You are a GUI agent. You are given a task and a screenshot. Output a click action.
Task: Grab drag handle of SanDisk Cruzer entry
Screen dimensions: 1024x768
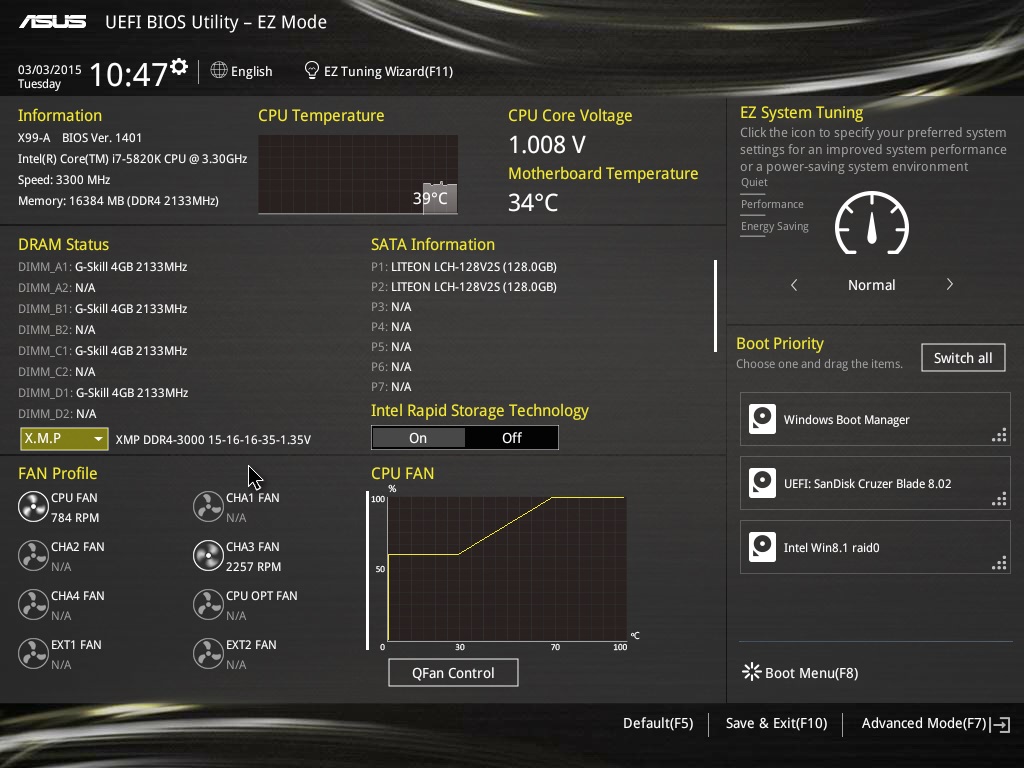999,500
